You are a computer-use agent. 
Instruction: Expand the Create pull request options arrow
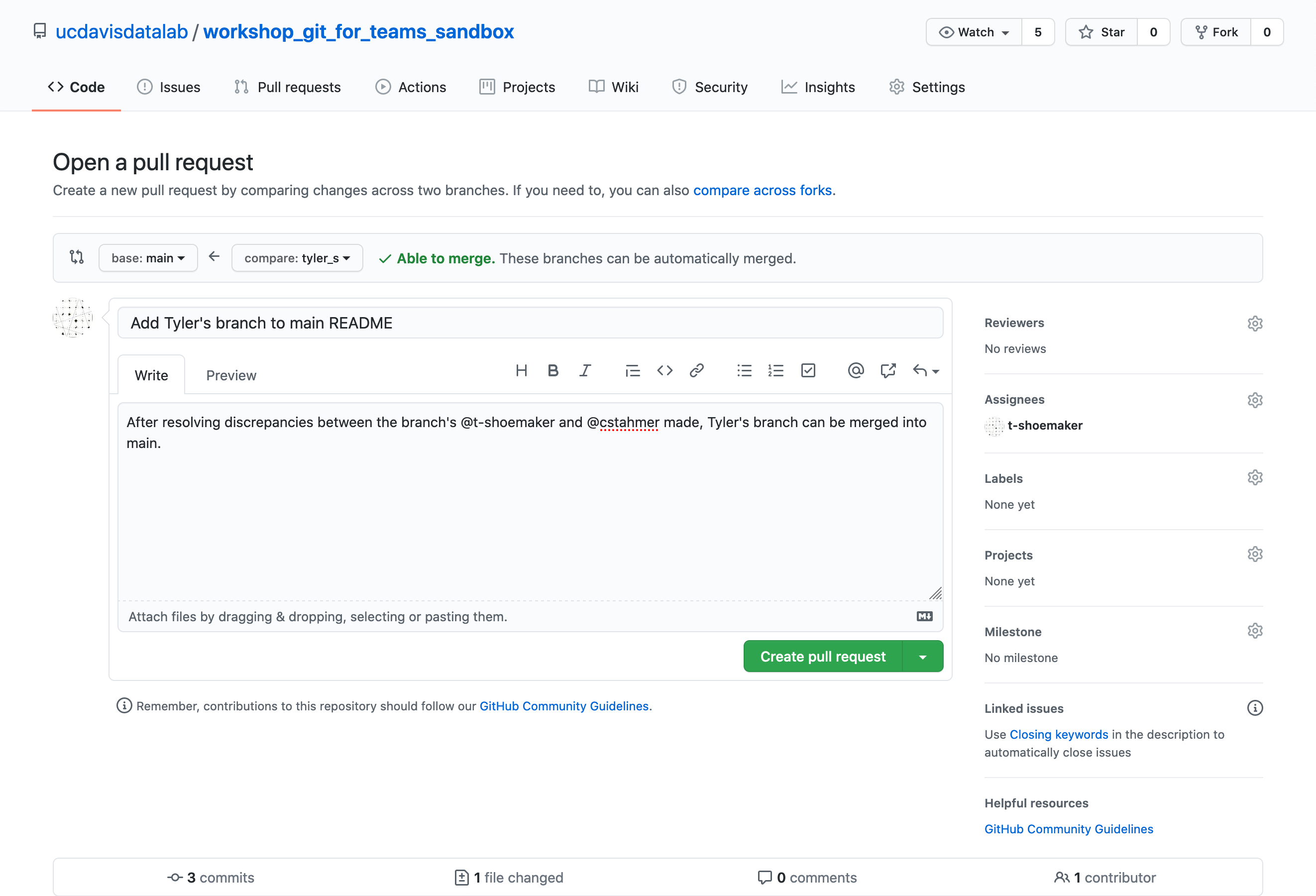(x=922, y=657)
